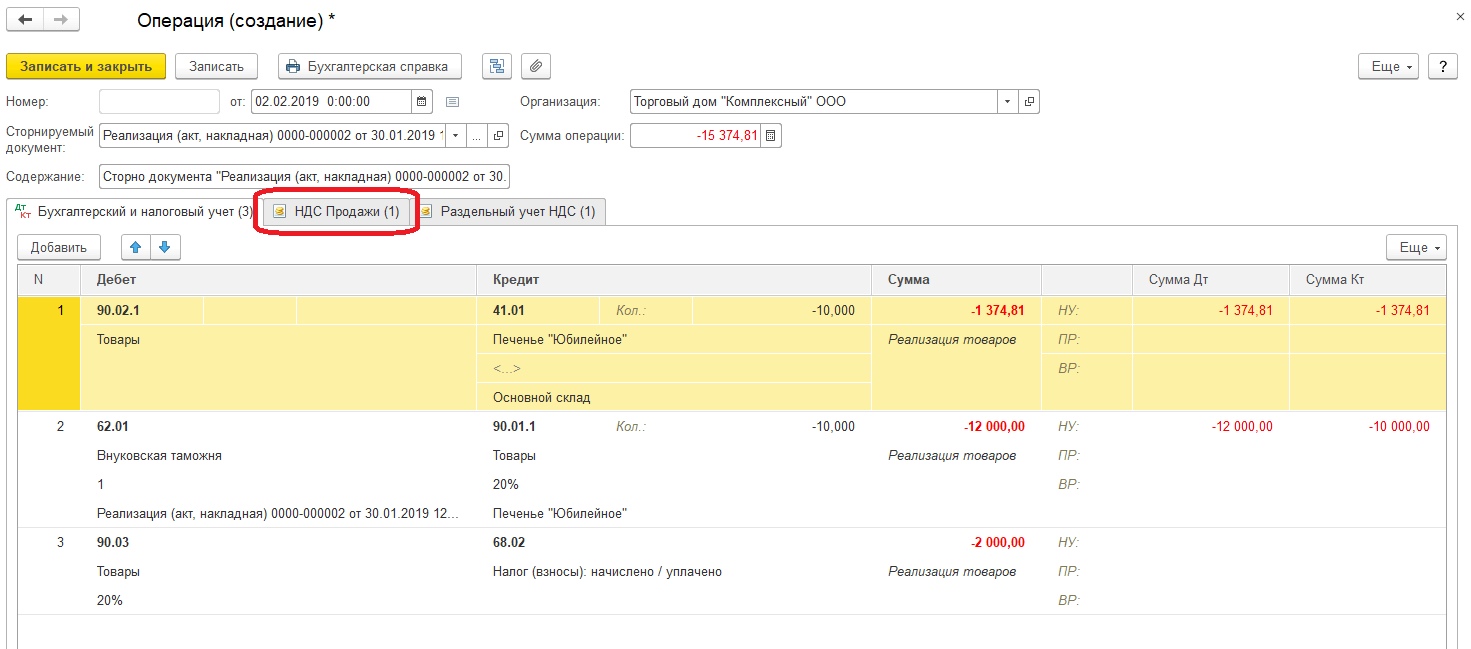Select credit account 68.02 in row 3
Screen dimensions: 1471x649
click(x=509, y=543)
